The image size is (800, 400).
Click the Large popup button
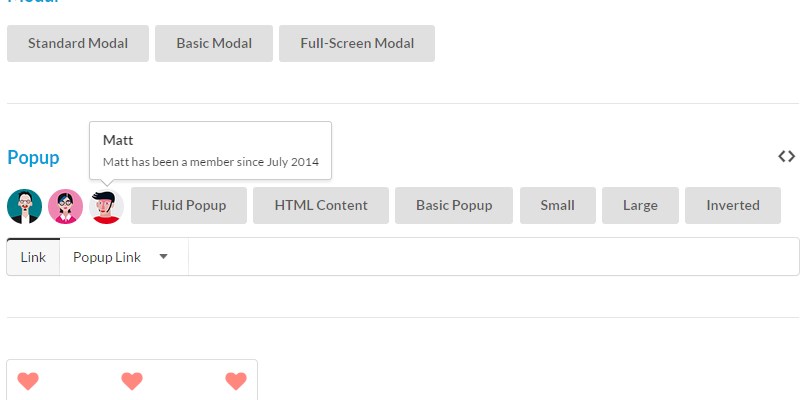[x=640, y=205]
